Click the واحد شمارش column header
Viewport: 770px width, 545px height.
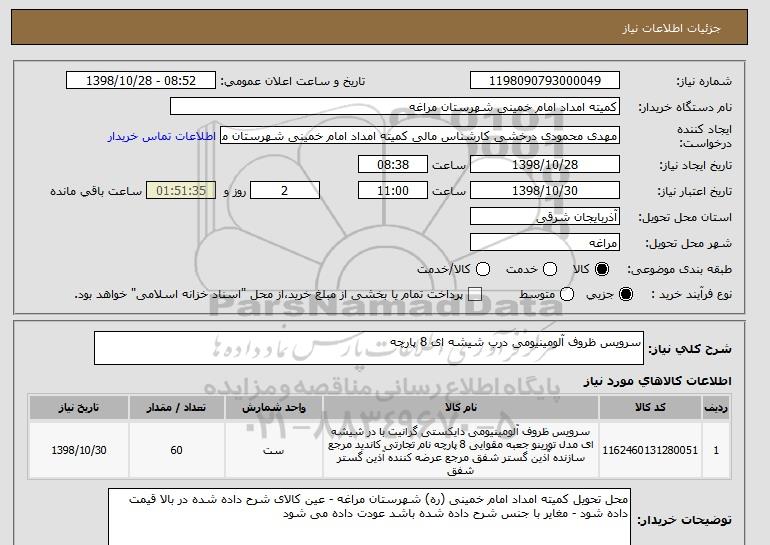click(x=274, y=408)
